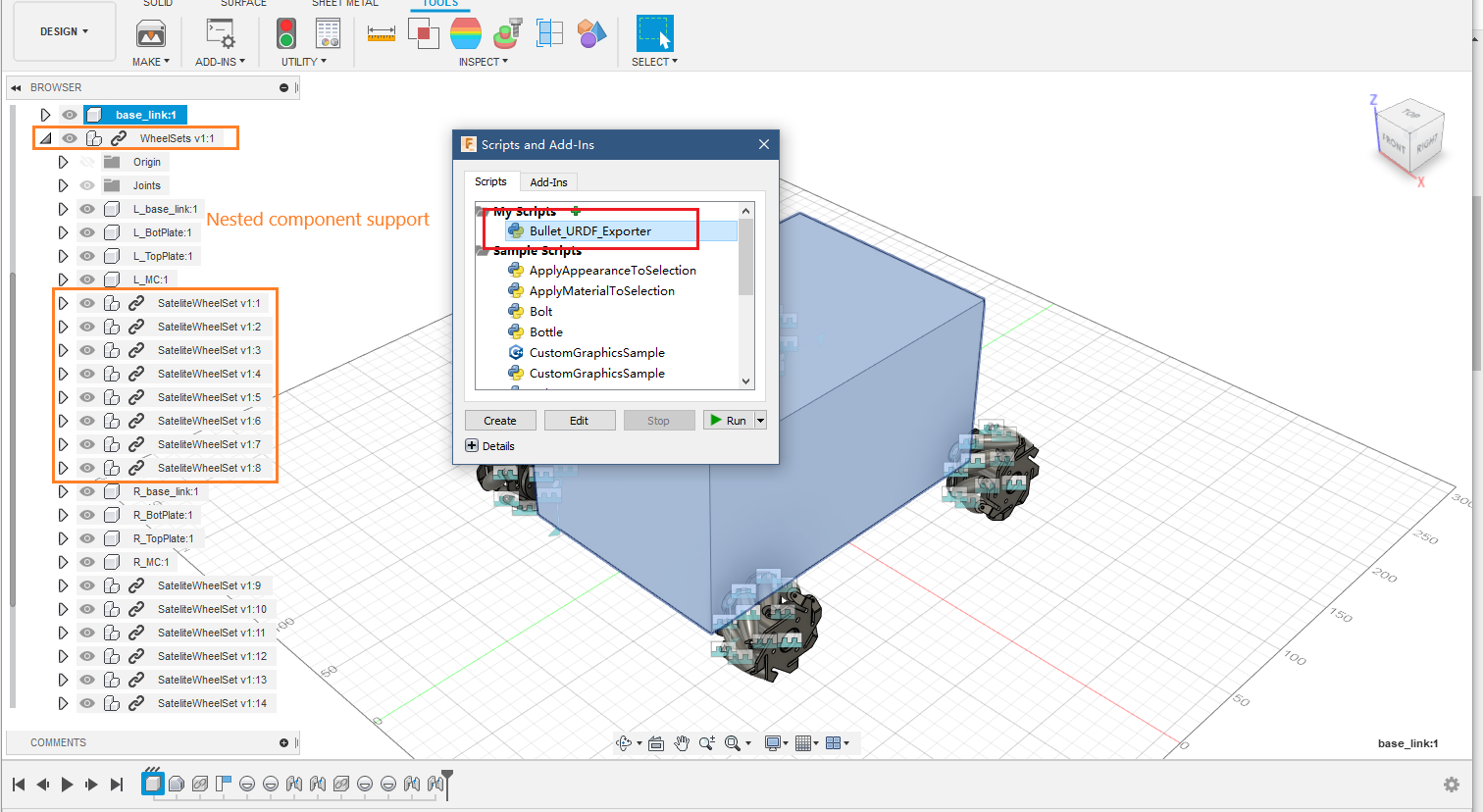This screenshot has width=1483, height=812.
Task: Click the scripts list scrollbar
Action: [x=745, y=257]
